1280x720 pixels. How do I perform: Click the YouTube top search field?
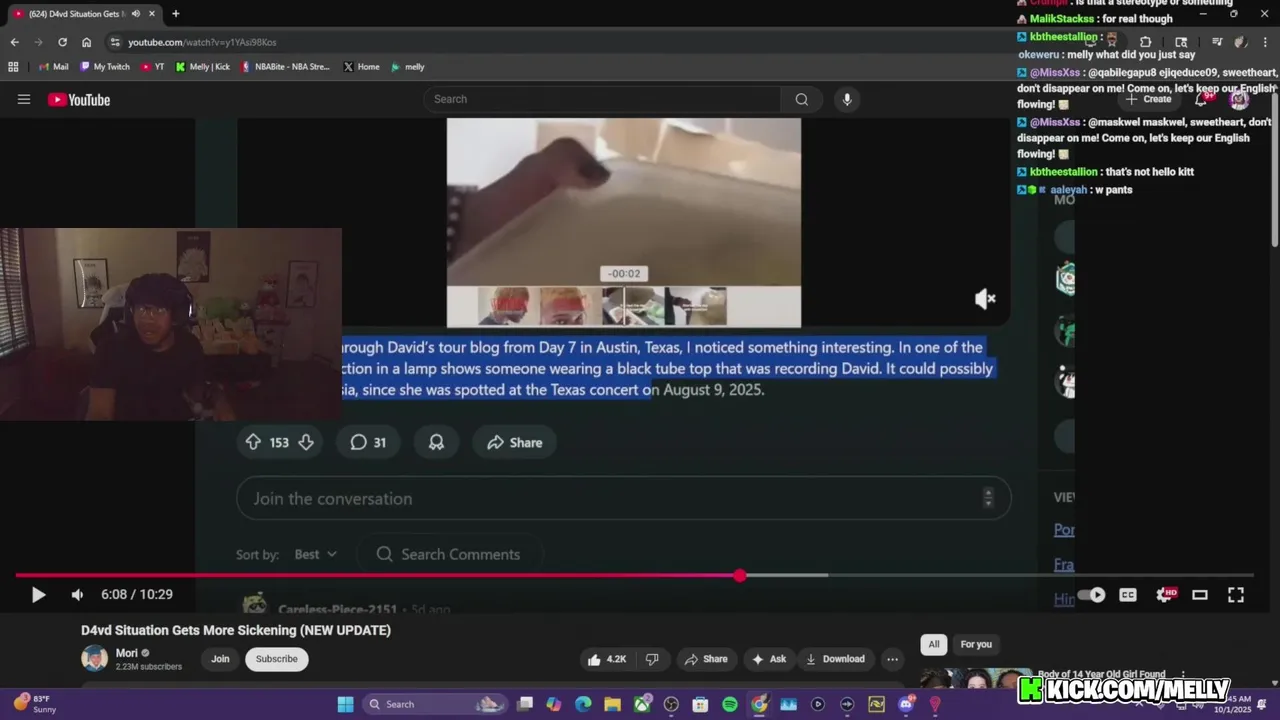click(603, 99)
